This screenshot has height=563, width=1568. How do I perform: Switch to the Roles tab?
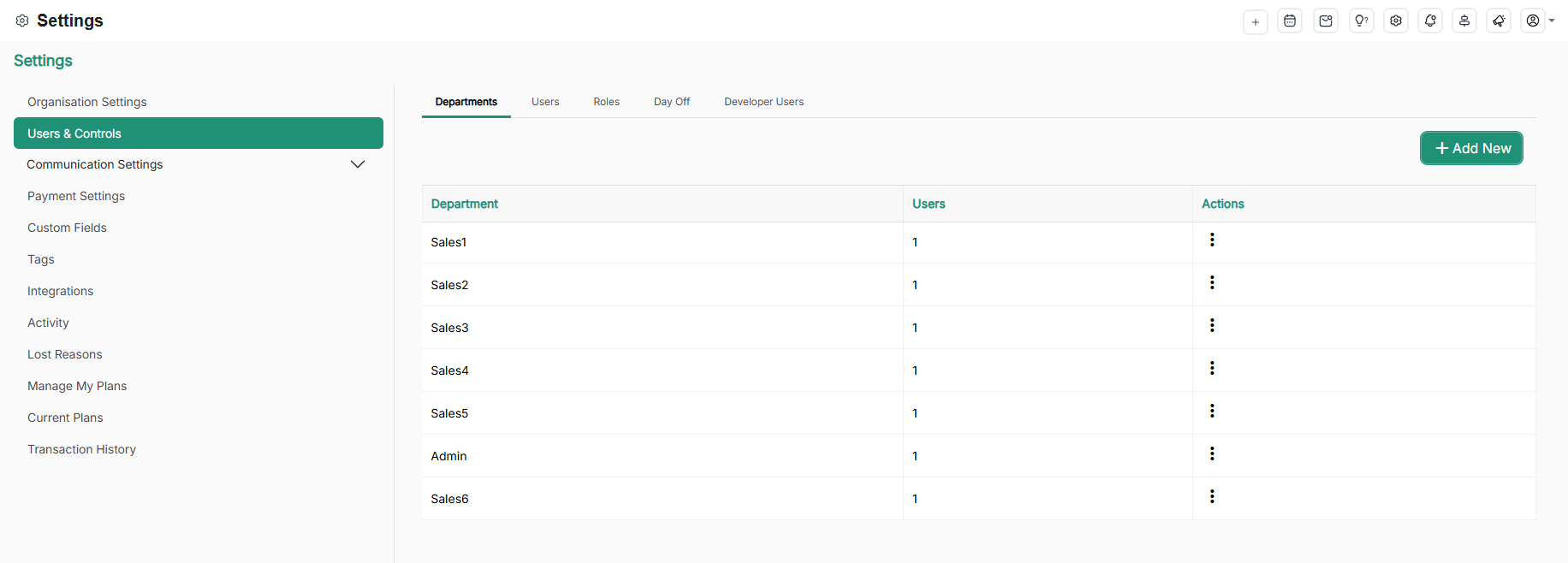click(606, 102)
